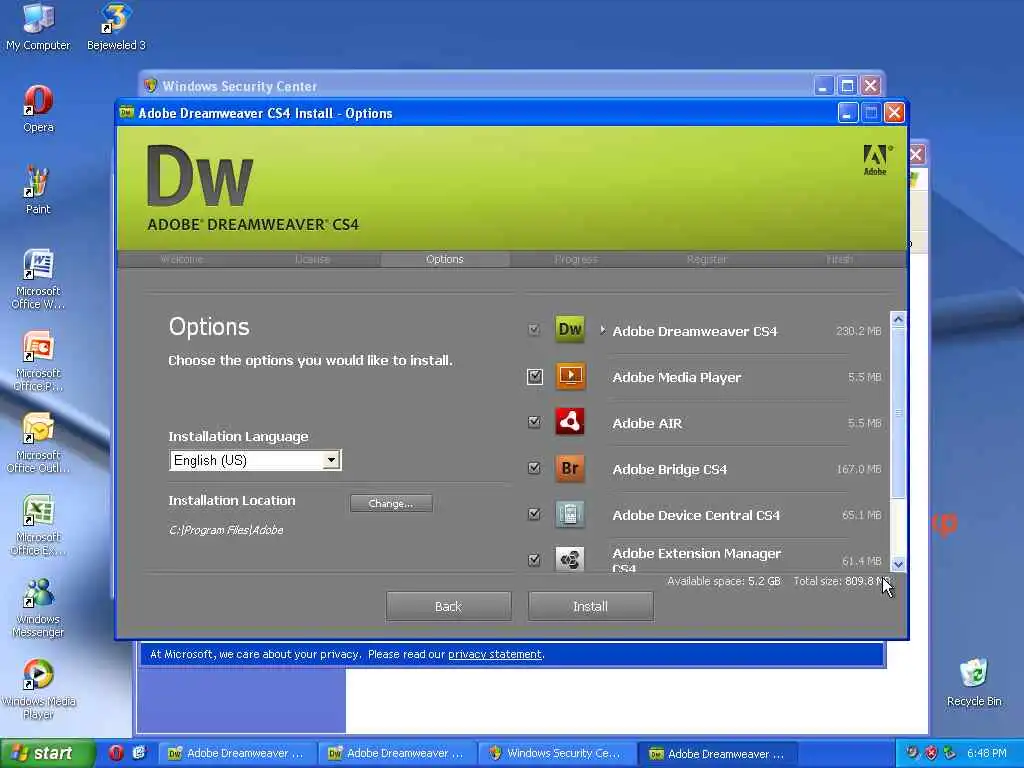Viewport: 1024px width, 768px height.
Task: Click the Progress step tab
Action: (x=575, y=259)
